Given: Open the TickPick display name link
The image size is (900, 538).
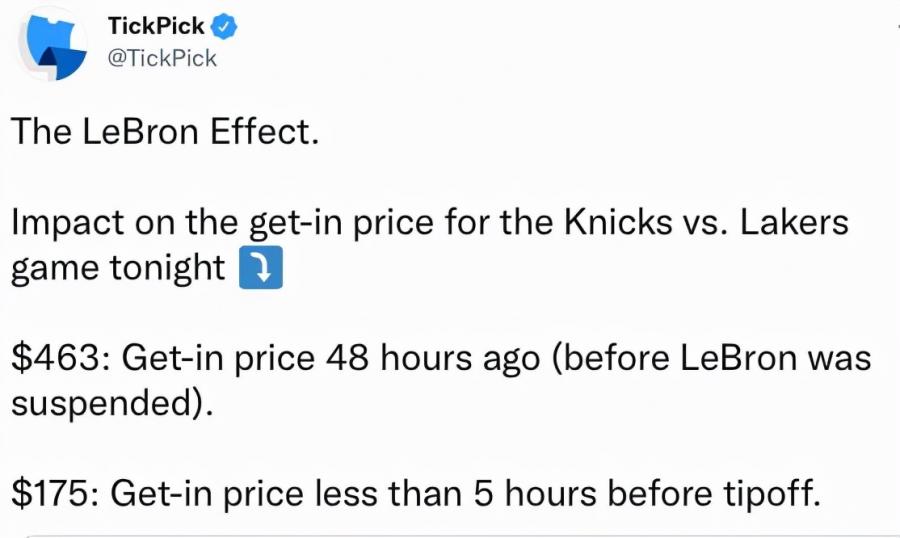Looking at the screenshot, I should (156, 26).
